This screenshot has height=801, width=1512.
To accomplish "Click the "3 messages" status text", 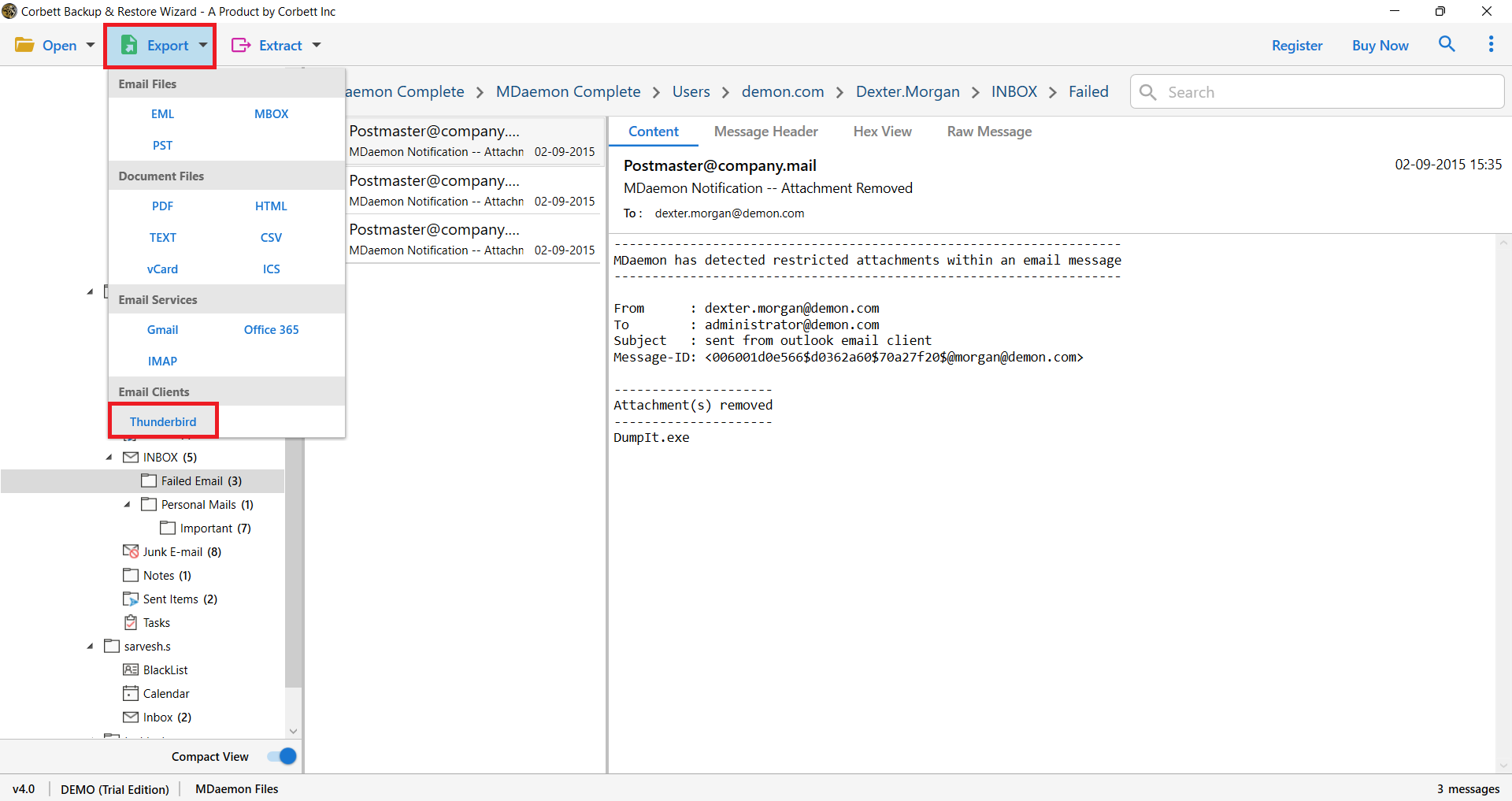I will (1468, 788).
